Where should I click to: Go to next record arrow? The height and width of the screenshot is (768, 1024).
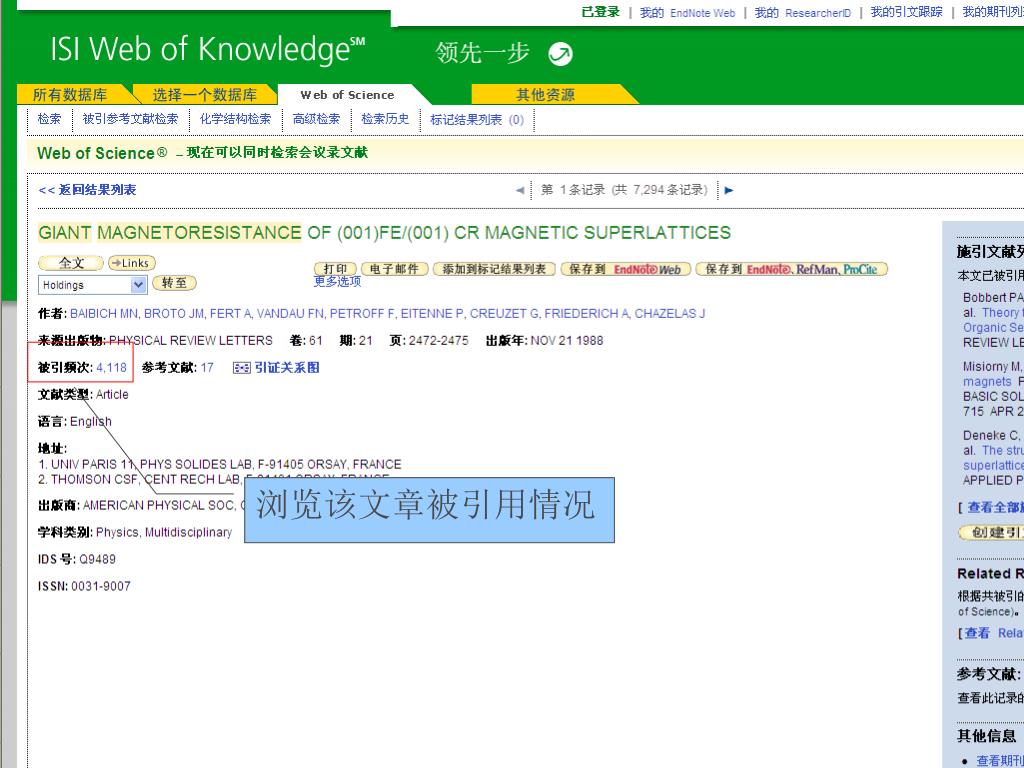(x=729, y=191)
